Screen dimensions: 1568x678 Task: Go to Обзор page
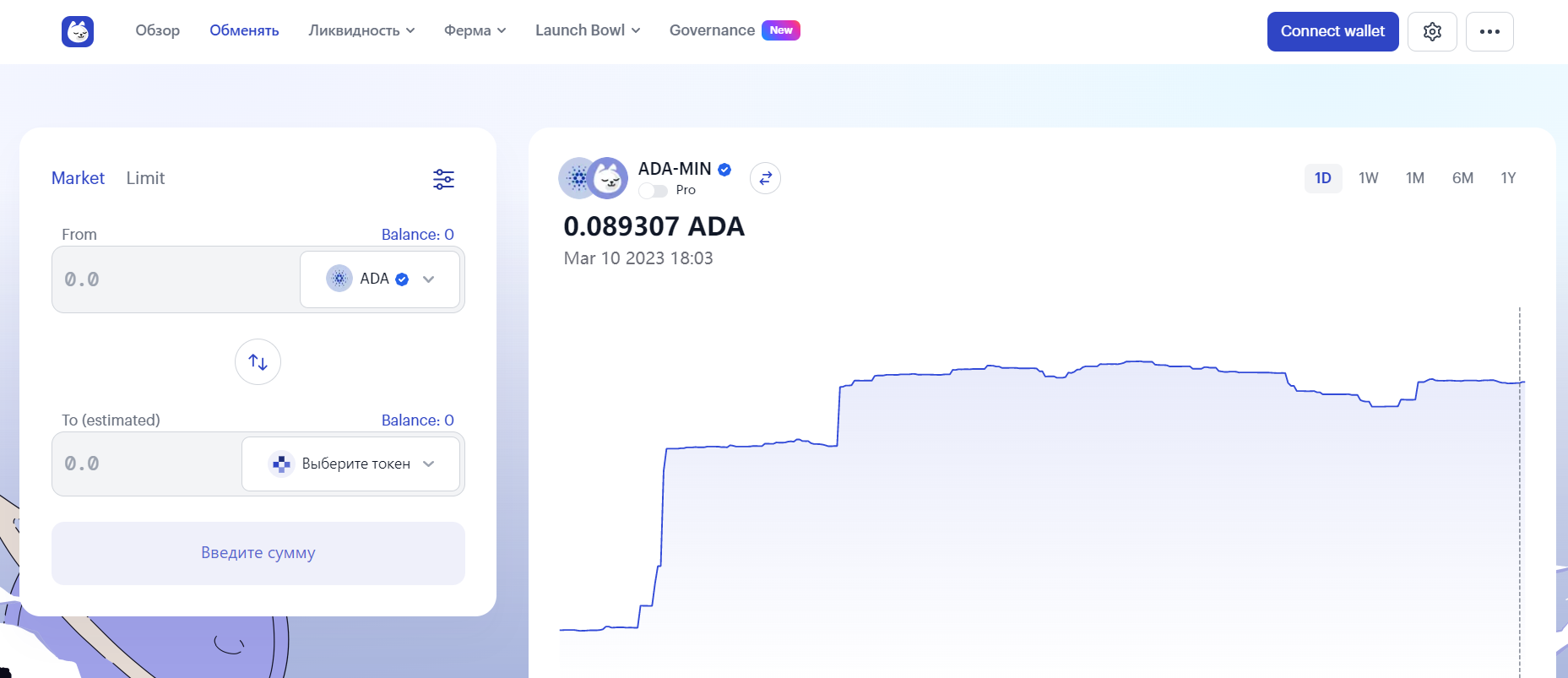coord(158,30)
